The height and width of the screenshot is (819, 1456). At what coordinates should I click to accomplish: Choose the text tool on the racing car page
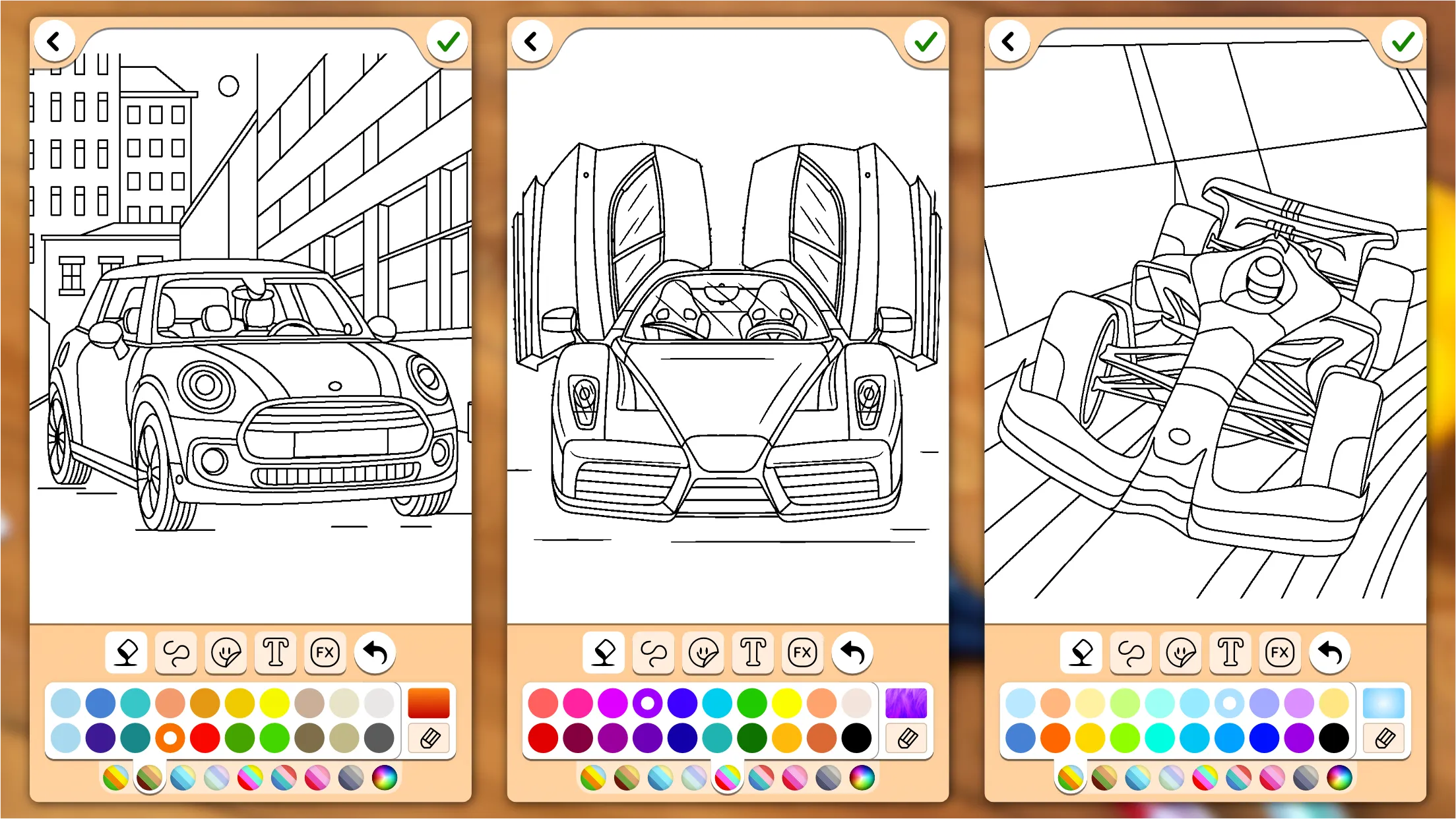pyautogui.click(x=1230, y=653)
